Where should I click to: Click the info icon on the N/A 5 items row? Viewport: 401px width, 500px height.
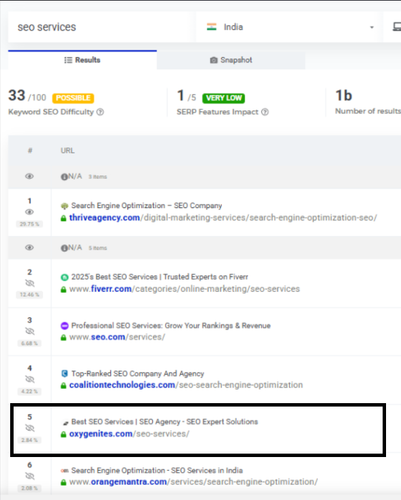point(64,248)
